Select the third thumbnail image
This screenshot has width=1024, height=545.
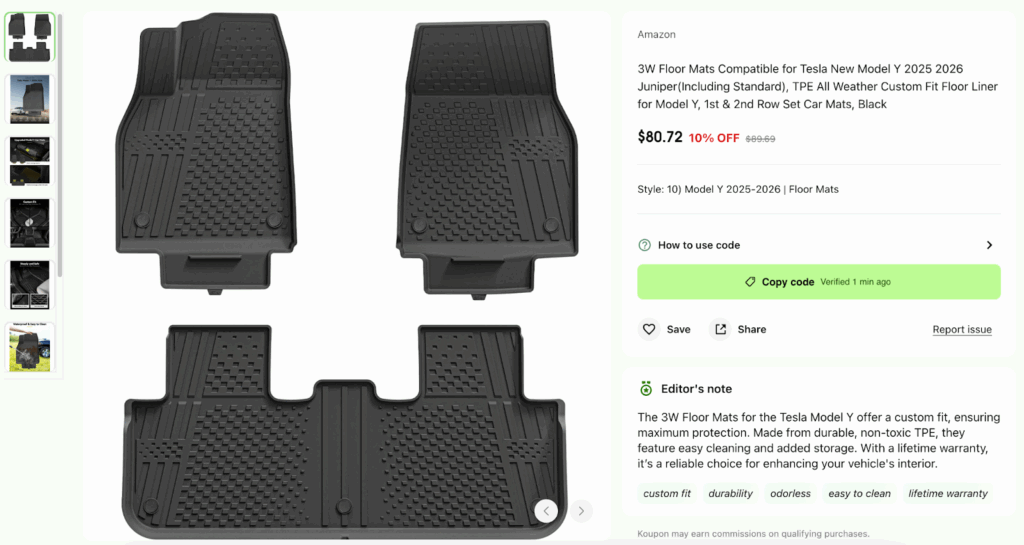pyautogui.click(x=30, y=161)
